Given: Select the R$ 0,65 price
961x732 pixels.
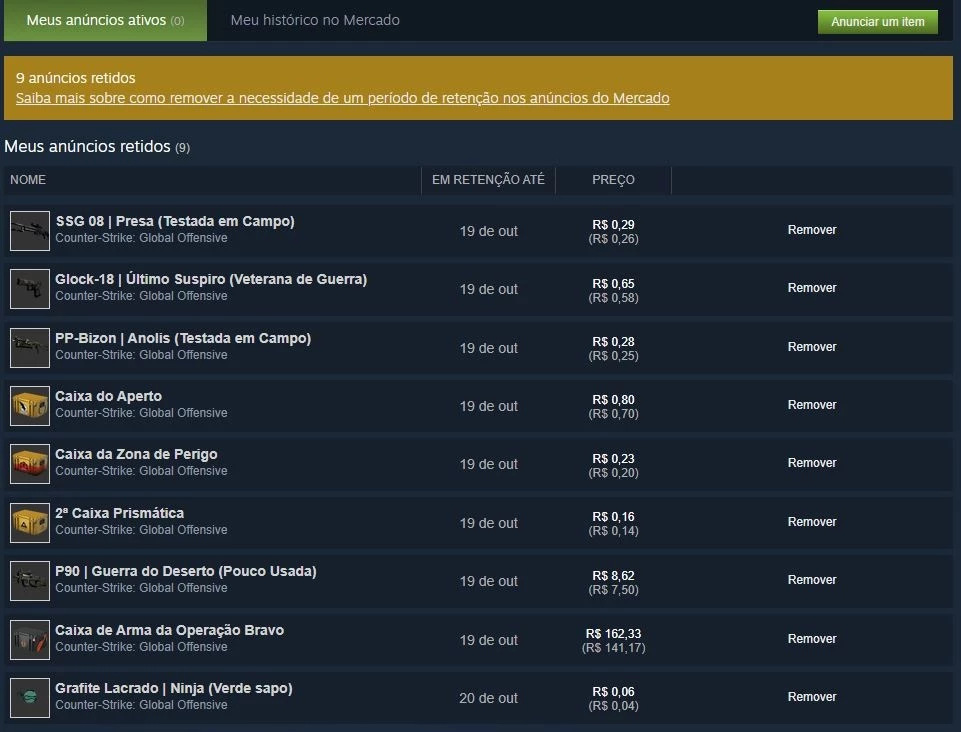Looking at the screenshot, I should click(x=613, y=284).
